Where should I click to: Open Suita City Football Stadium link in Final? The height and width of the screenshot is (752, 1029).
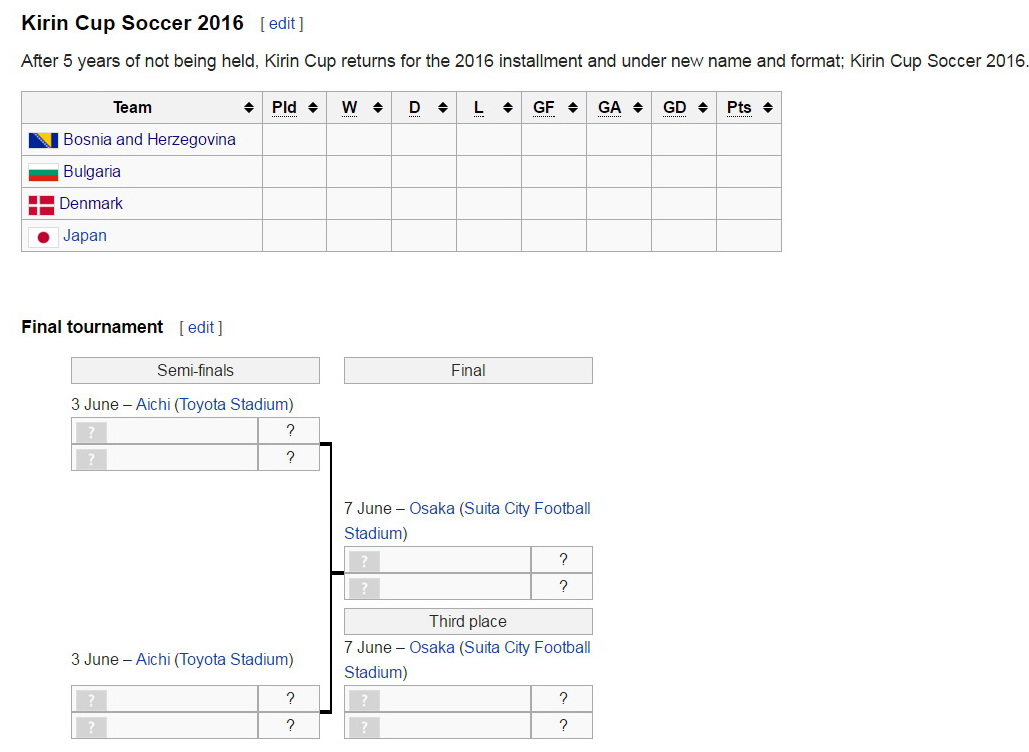pyautogui.click(x=467, y=521)
